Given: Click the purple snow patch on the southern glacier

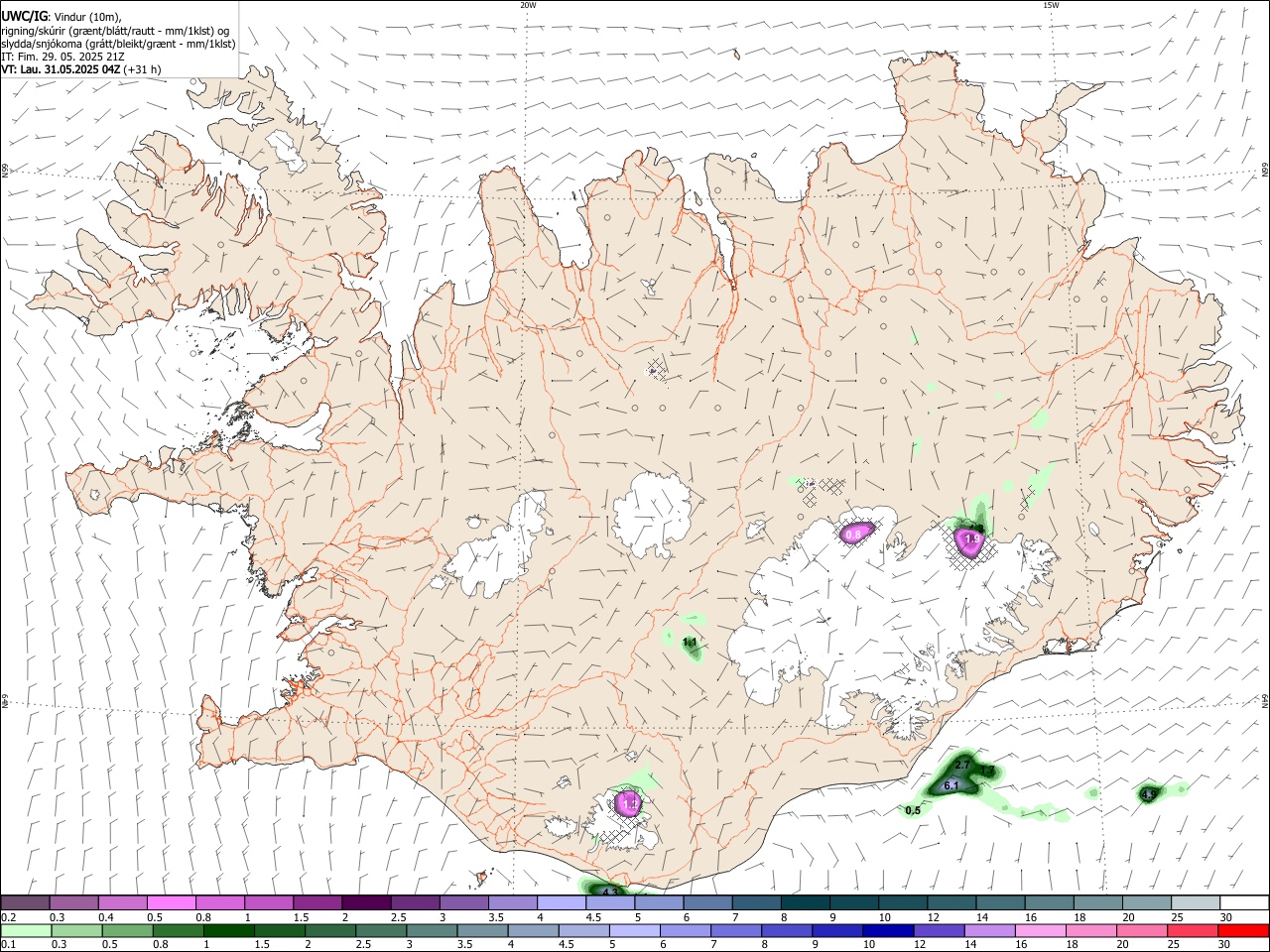Looking at the screenshot, I should coord(629,802).
